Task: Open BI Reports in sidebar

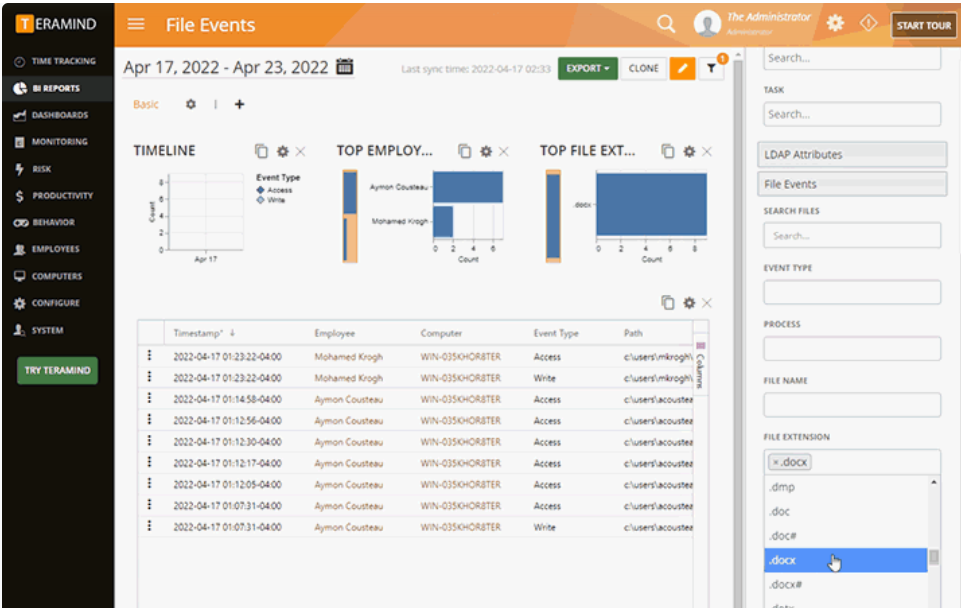Action: point(58,88)
